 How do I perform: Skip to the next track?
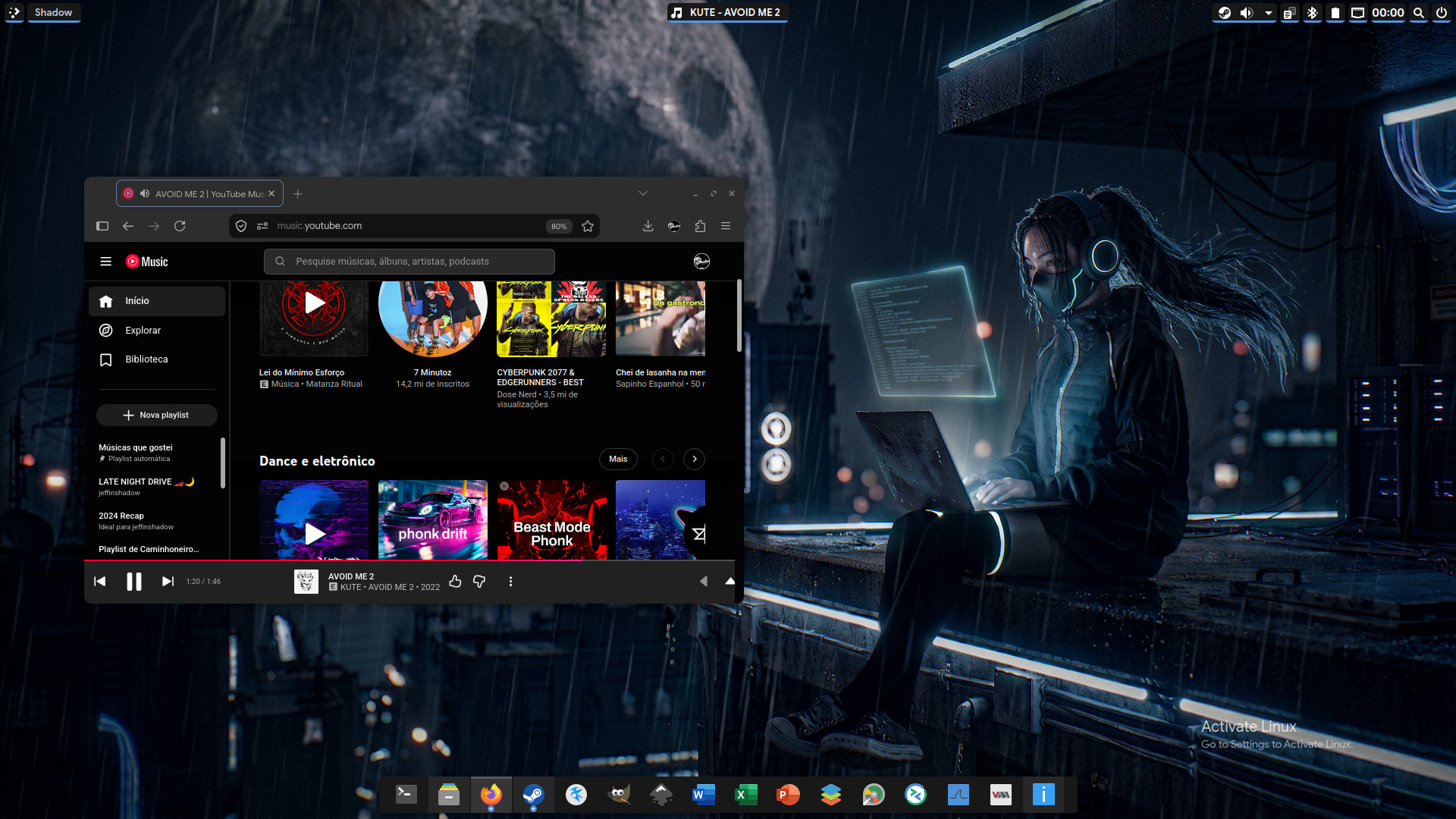point(168,582)
